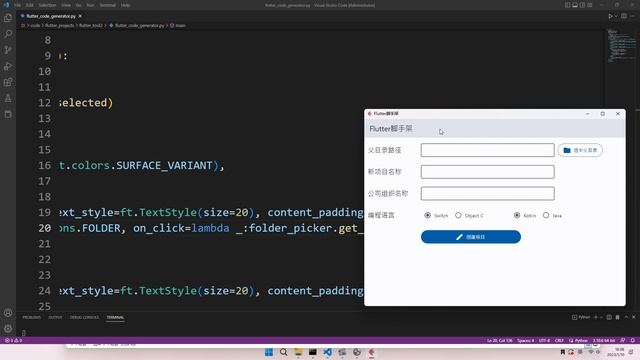Screen dimensions: 640x360
Task: Open the terminal app in the taskbar
Action: point(313,352)
